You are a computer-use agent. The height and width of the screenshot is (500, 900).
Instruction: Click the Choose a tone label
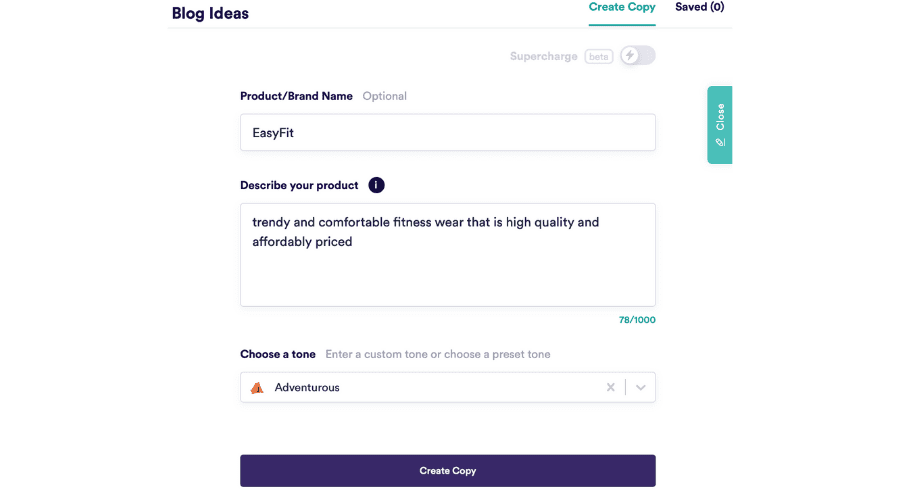[278, 354]
